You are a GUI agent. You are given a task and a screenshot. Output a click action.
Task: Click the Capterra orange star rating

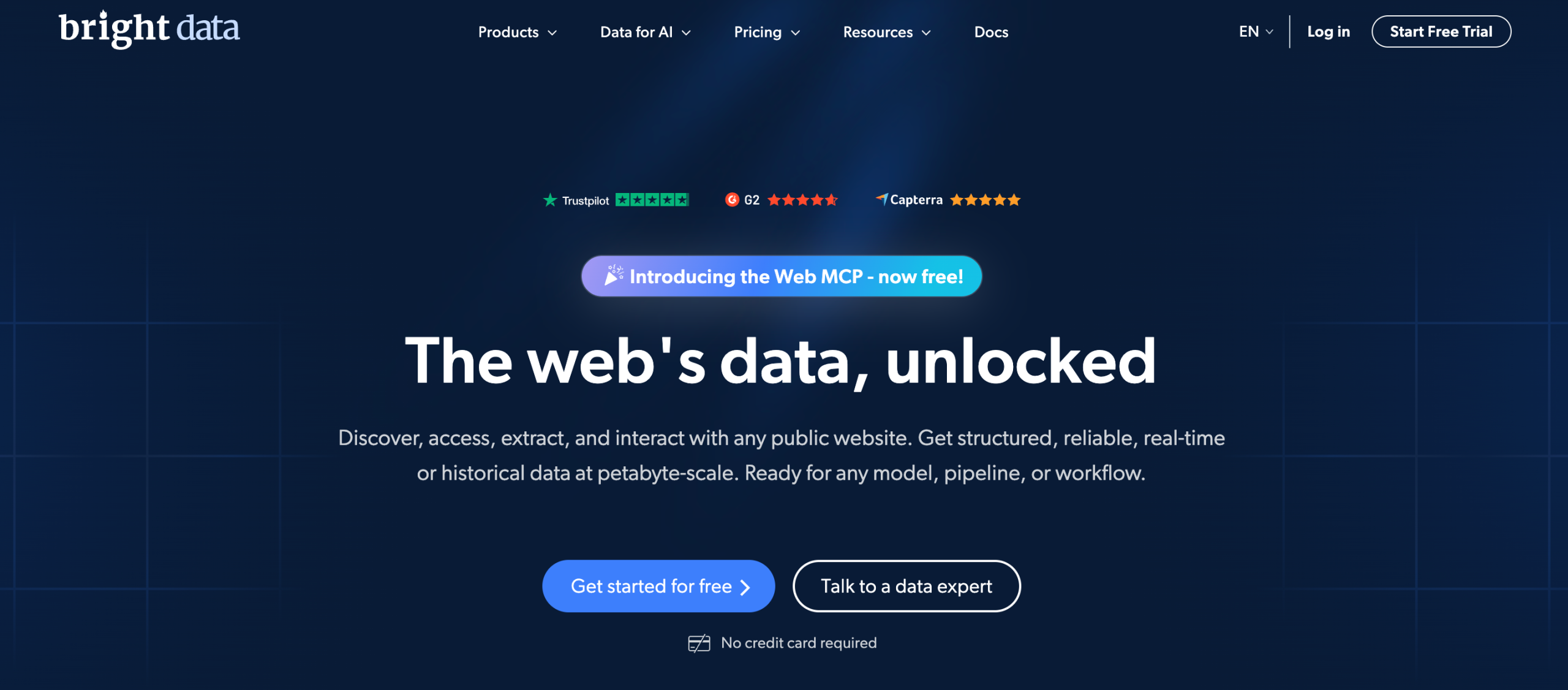click(985, 200)
